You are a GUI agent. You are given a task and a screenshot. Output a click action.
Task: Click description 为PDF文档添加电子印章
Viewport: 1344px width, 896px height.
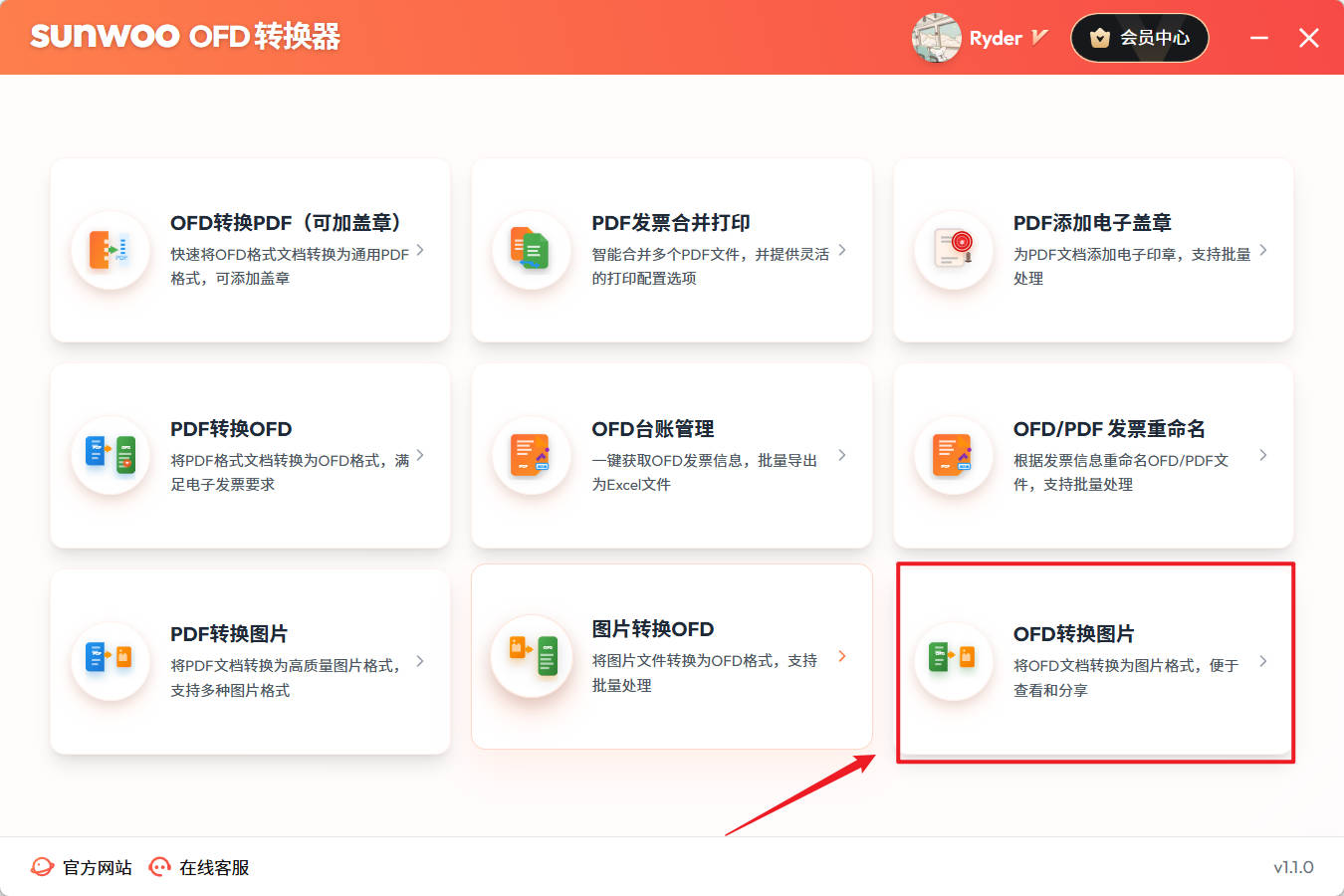1132,266
